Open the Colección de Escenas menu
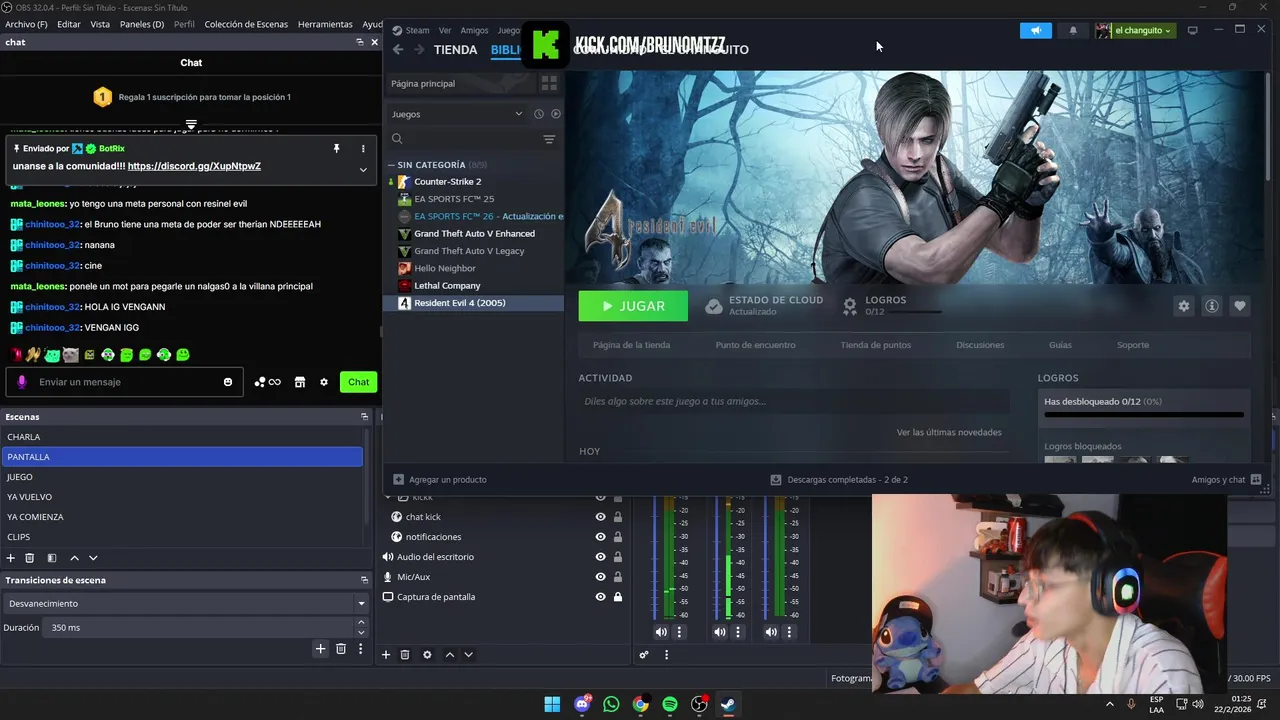Screen dimensions: 1280x720 [246, 24]
